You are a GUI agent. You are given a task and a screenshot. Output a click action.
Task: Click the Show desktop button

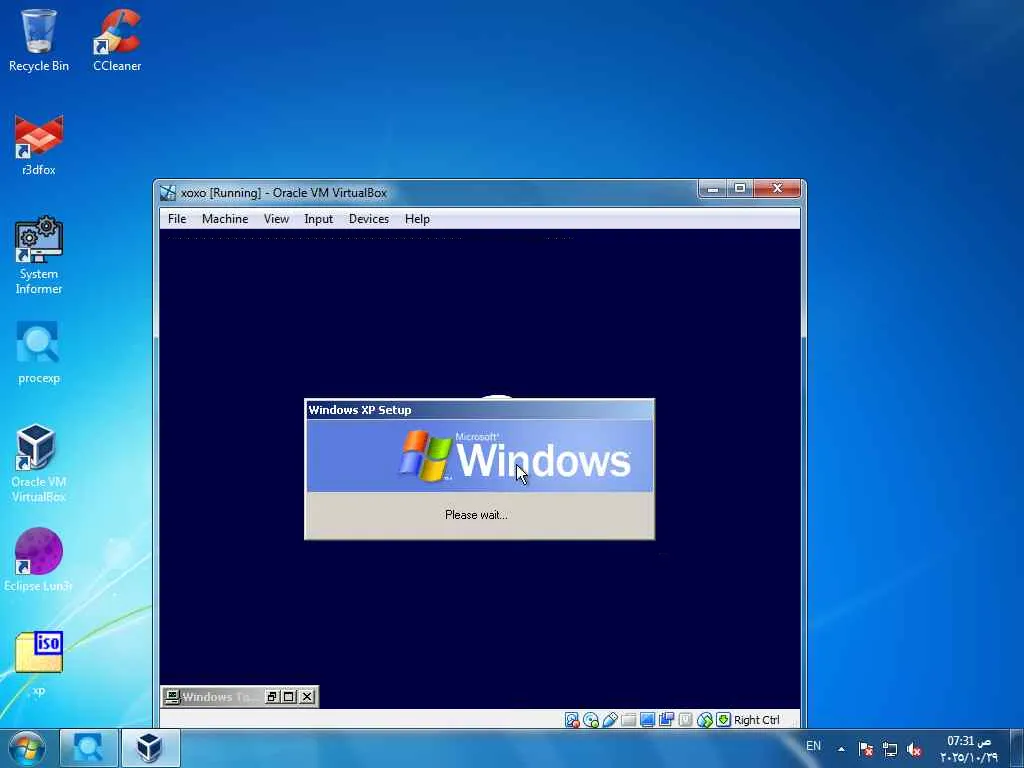tap(1017, 748)
